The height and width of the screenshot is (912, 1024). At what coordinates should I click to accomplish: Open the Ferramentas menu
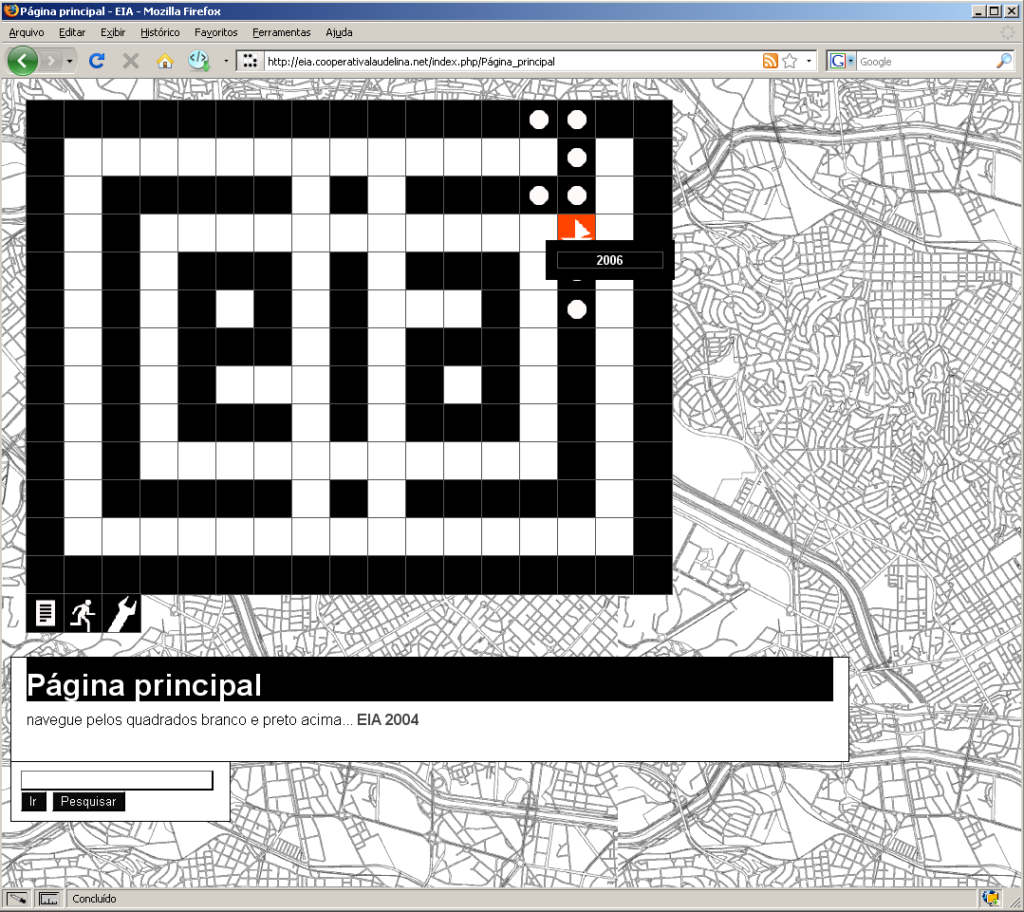click(281, 32)
